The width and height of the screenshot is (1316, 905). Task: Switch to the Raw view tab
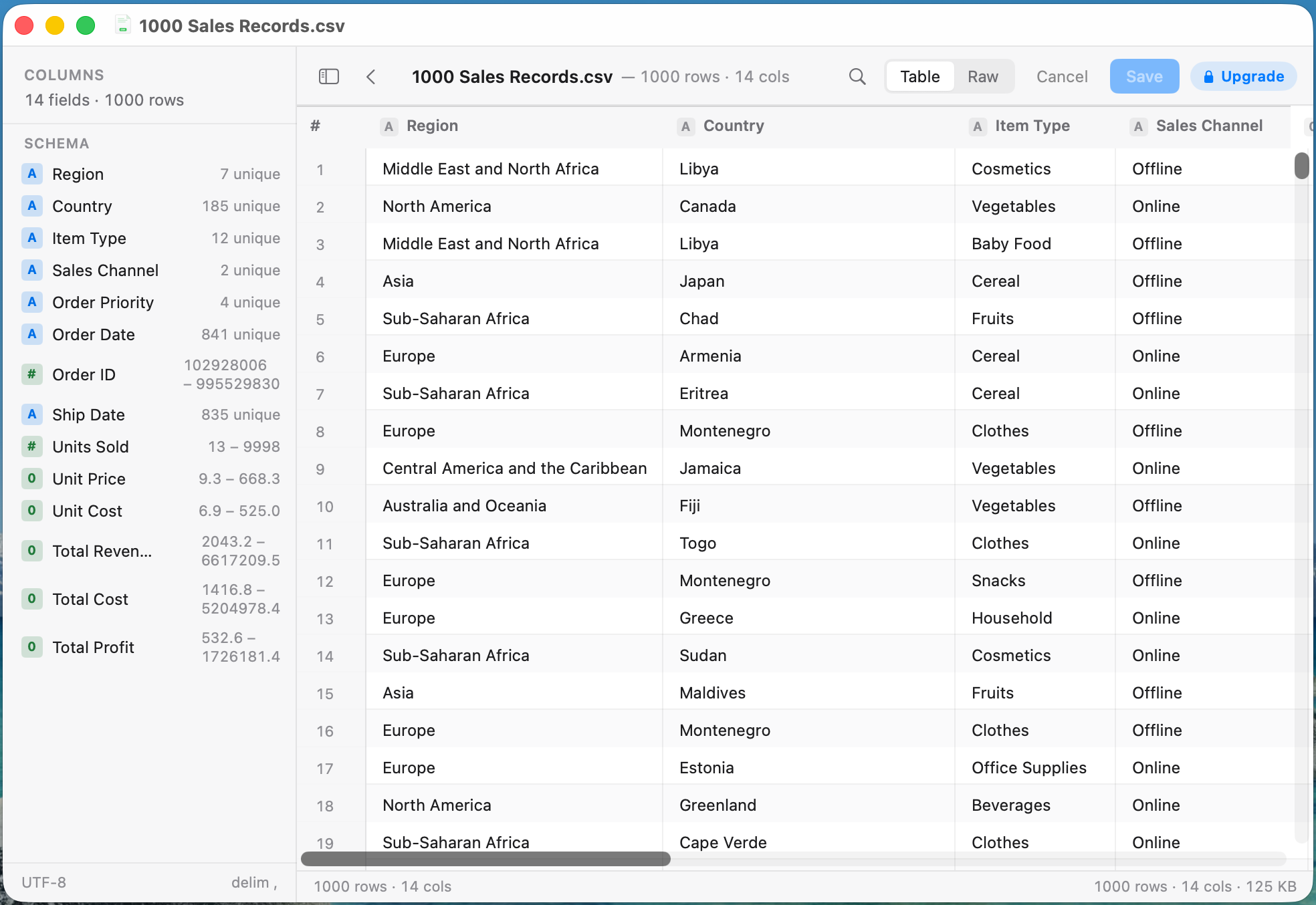click(983, 77)
